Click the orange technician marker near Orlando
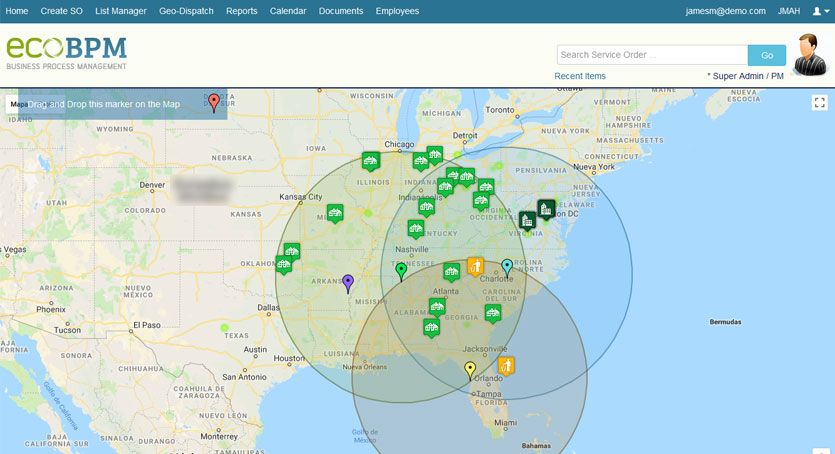The width and height of the screenshot is (835, 454). 506,366
